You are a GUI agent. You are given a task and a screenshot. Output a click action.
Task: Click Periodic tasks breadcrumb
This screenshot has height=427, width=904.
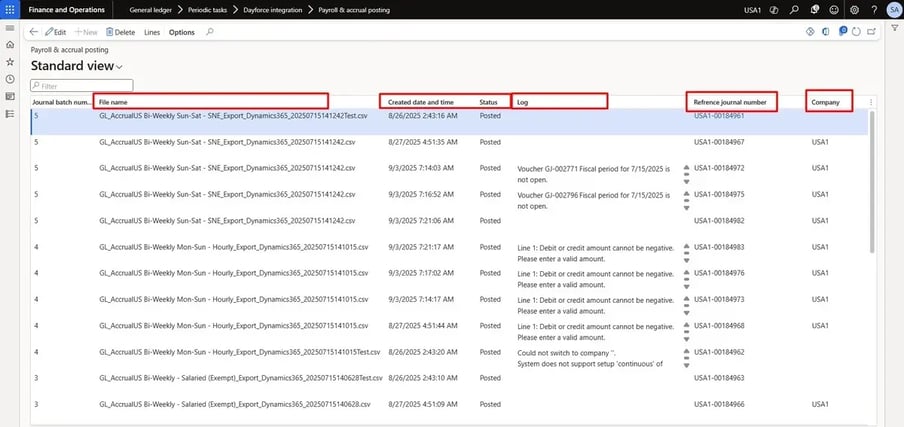tap(209, 10)
